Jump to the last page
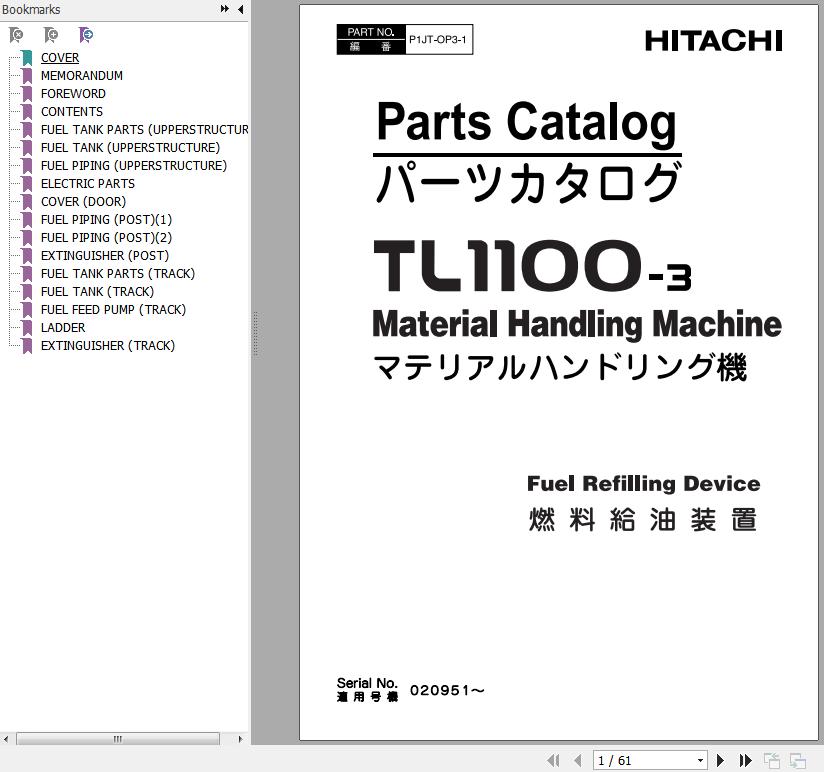This screenshot has height=772, width=824. tap(744, 761)
